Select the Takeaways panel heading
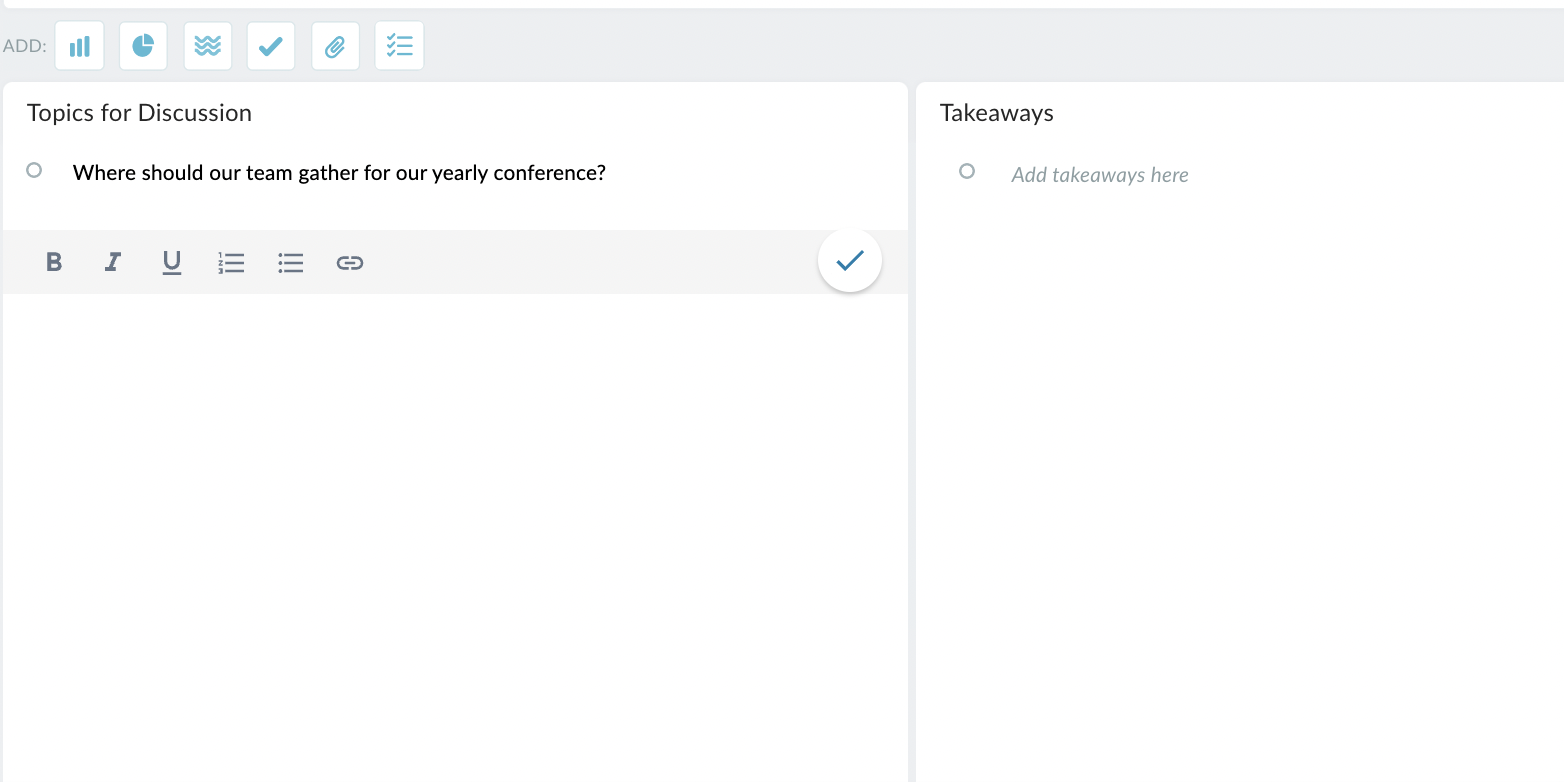The height and width of the screenshot is (782, 1564). click(997, 113)
